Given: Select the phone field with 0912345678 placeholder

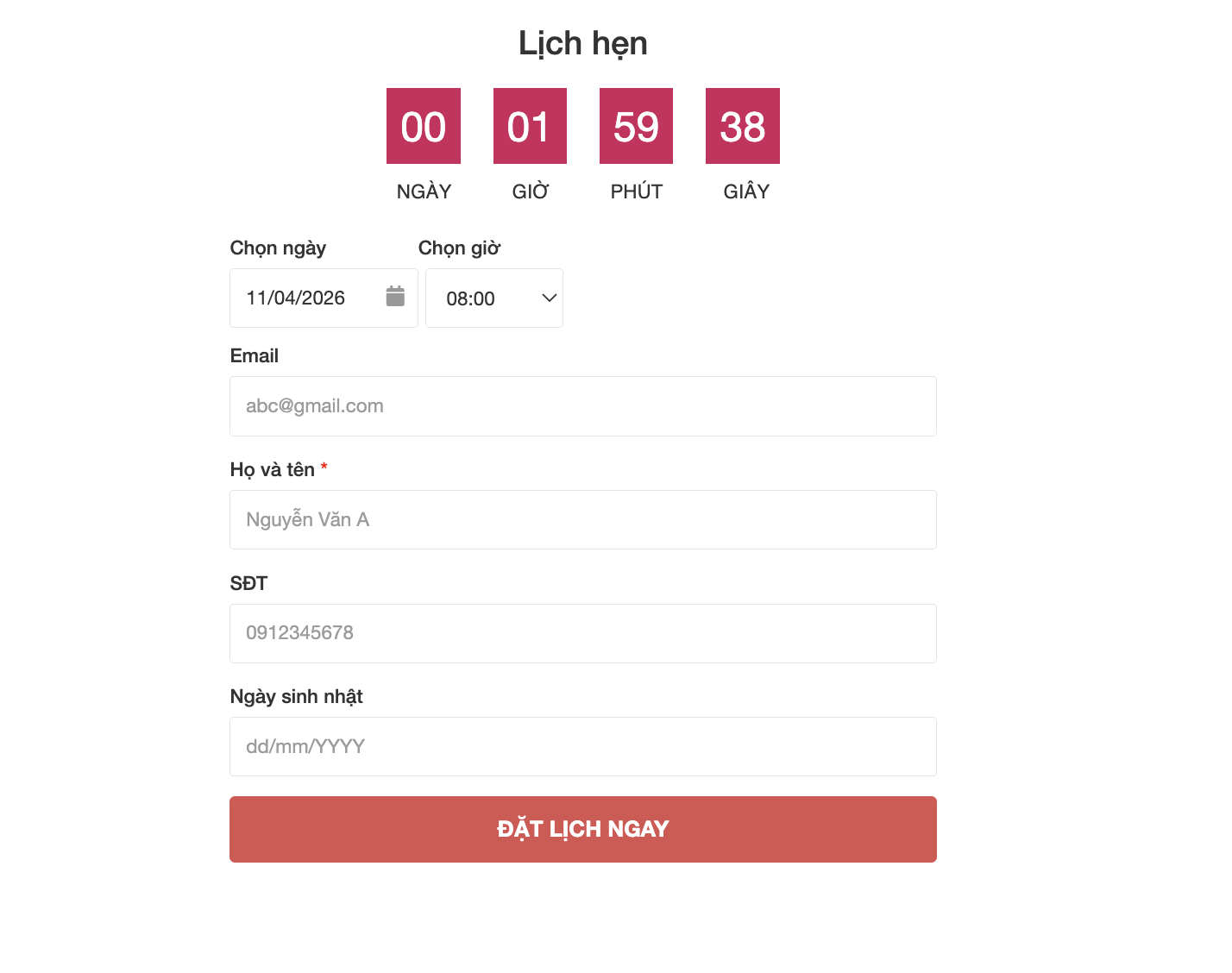Looking at the screenshot, I should 582,634.
